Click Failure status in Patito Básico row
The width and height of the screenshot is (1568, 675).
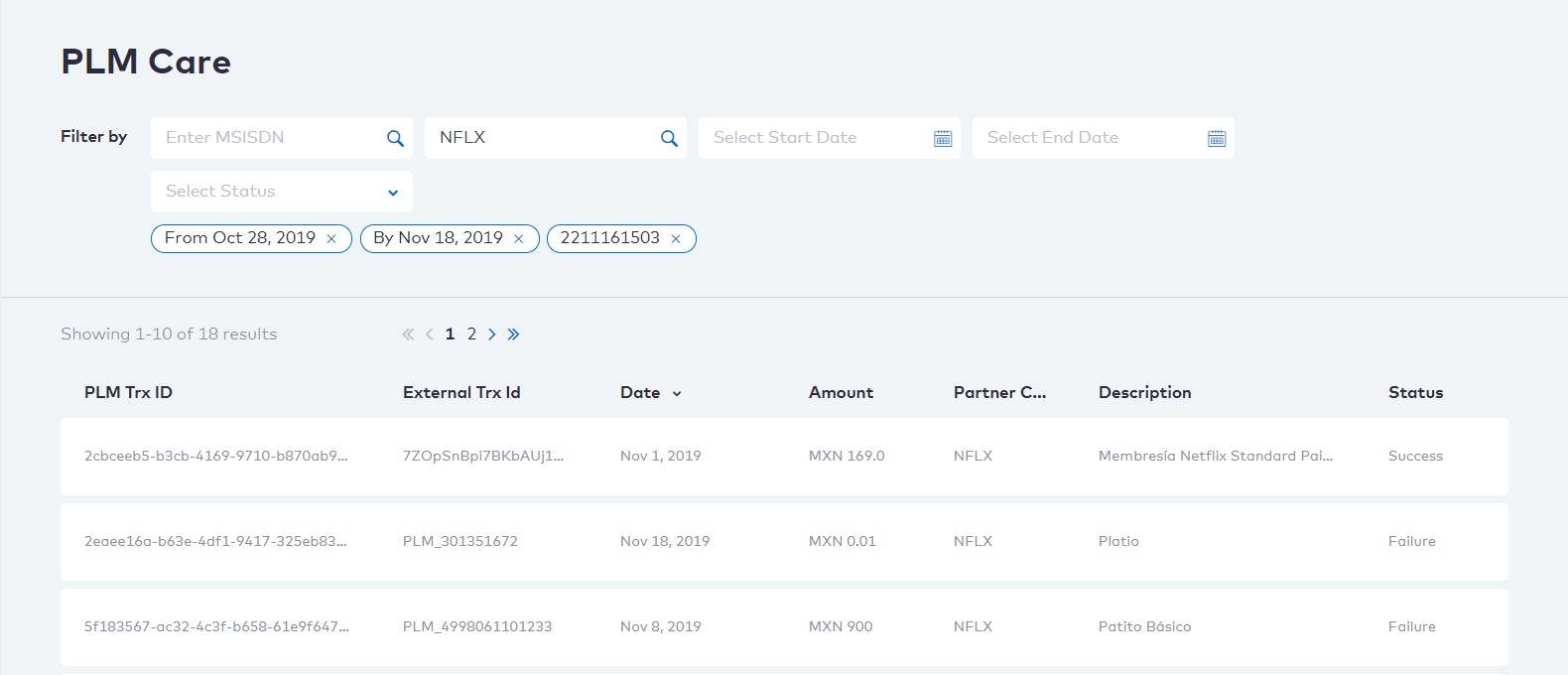click(1411, 627)
